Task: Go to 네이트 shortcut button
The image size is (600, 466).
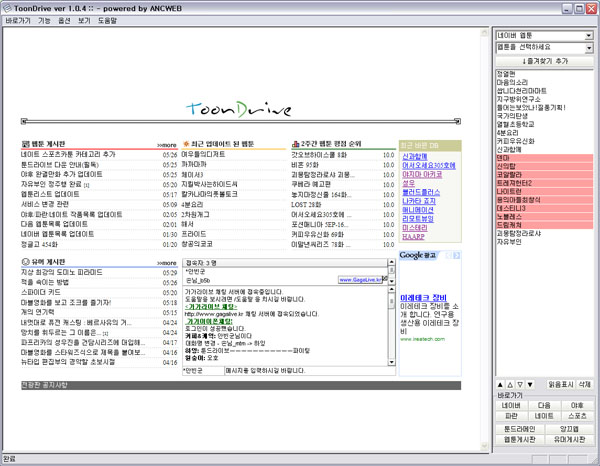Action: pos(544,416)
